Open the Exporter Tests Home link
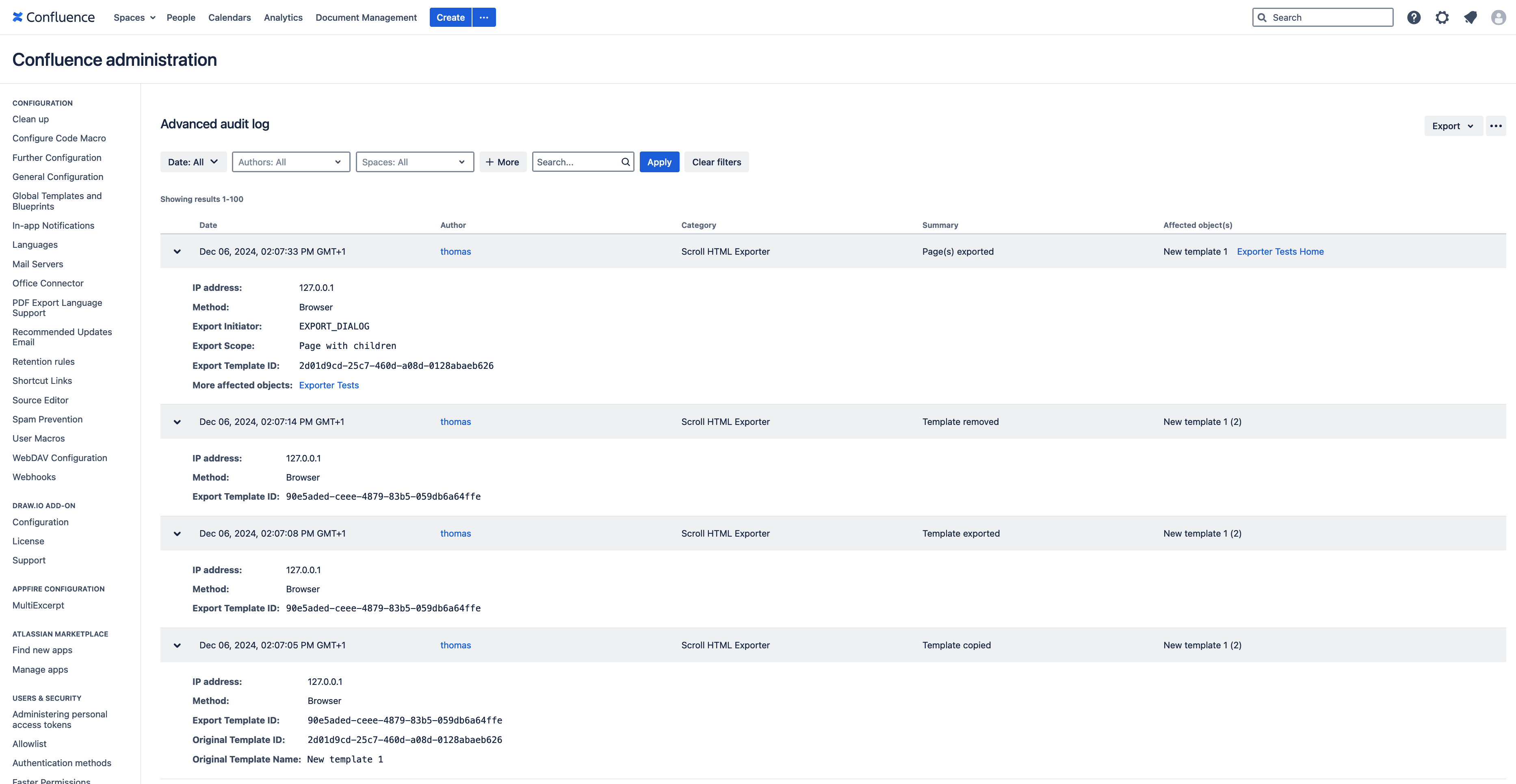This screenshot has height=784, width=1516. coord(1280,251)
